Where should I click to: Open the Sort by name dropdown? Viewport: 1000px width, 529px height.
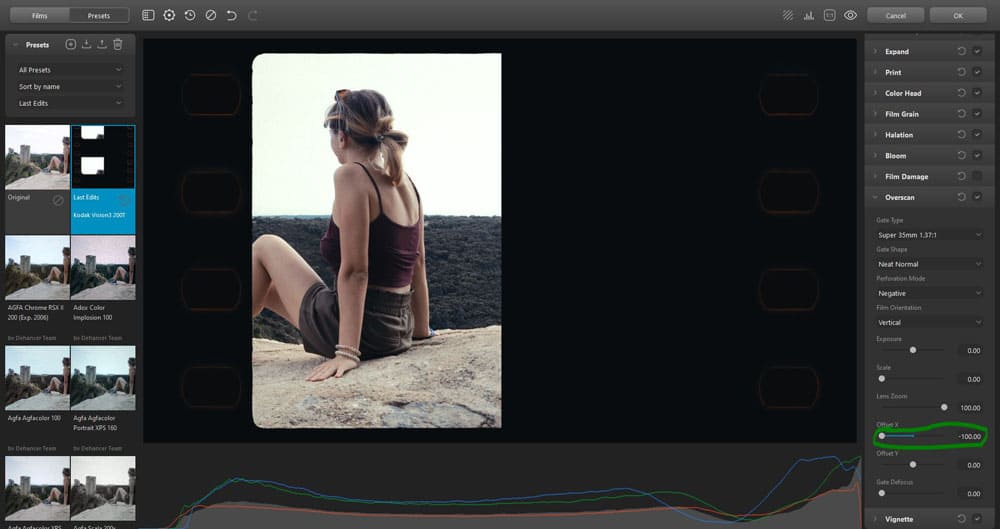coord(70,86)
